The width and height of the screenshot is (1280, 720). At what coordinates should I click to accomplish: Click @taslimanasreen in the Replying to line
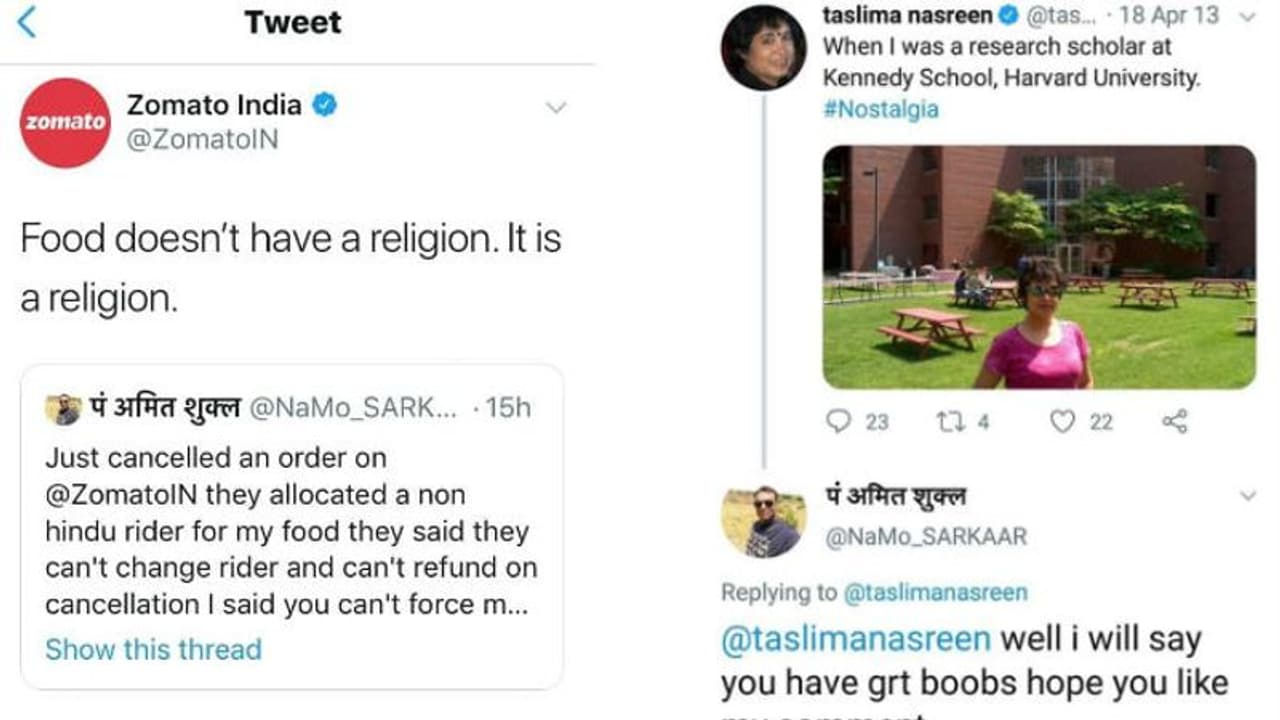935,593
